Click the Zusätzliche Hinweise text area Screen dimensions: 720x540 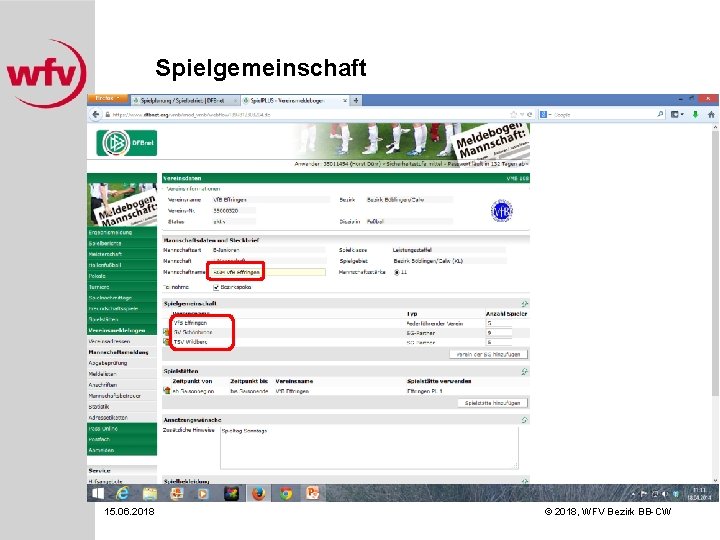[369, 448]
